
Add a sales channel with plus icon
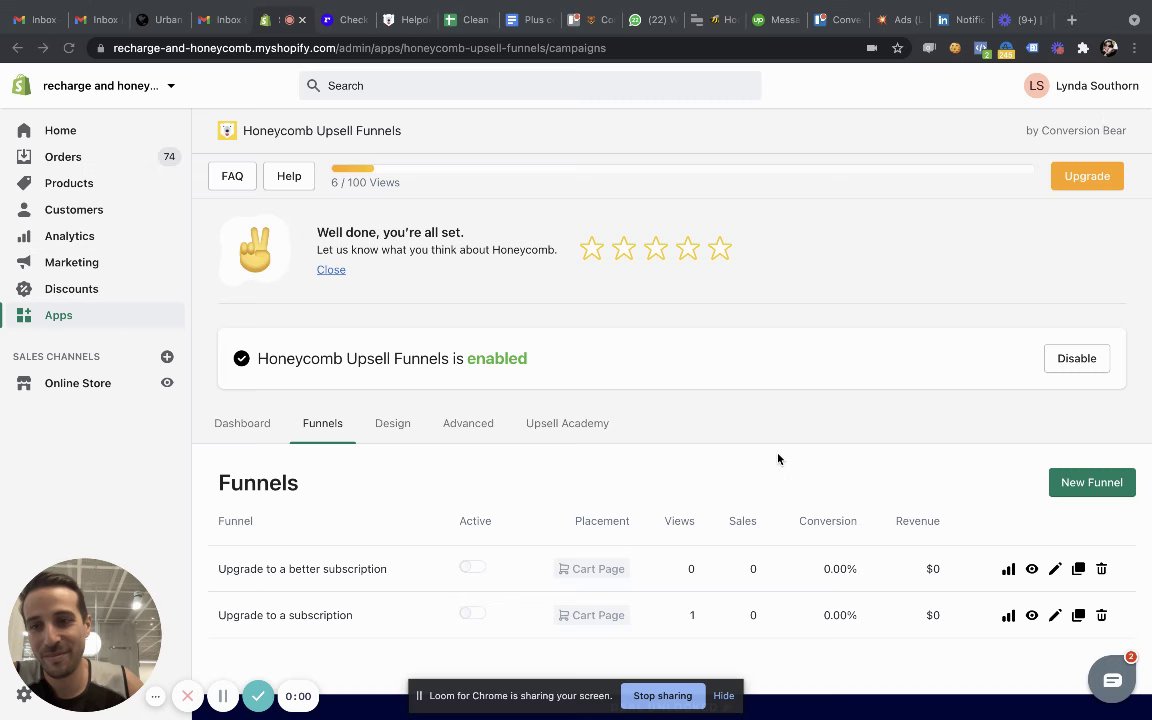(167, 356)
